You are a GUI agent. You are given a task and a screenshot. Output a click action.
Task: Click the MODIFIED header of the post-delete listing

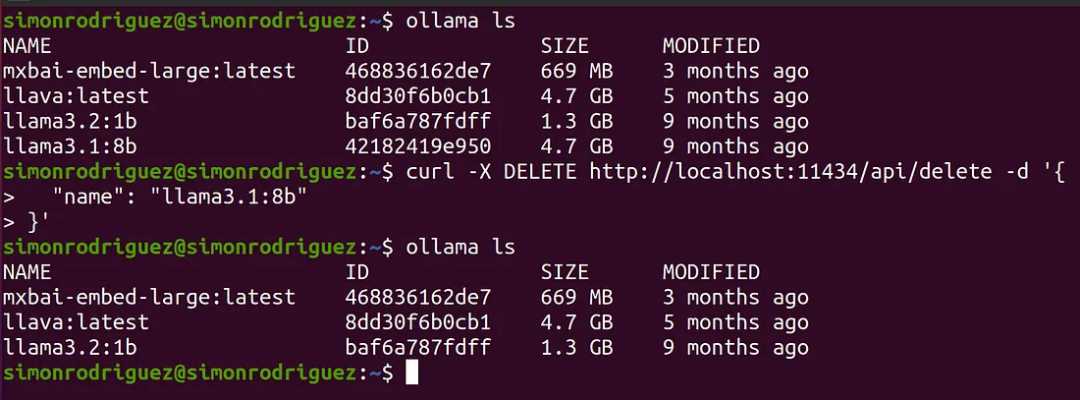click(x=711, y=272)
